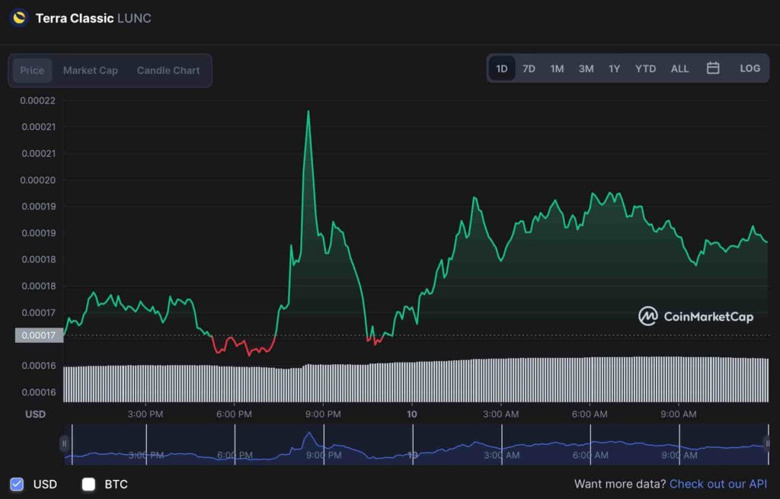Click the CoinMarketCap watermark logo
Viewport: 780px width, 499px height.
click(x=696, y=316)
